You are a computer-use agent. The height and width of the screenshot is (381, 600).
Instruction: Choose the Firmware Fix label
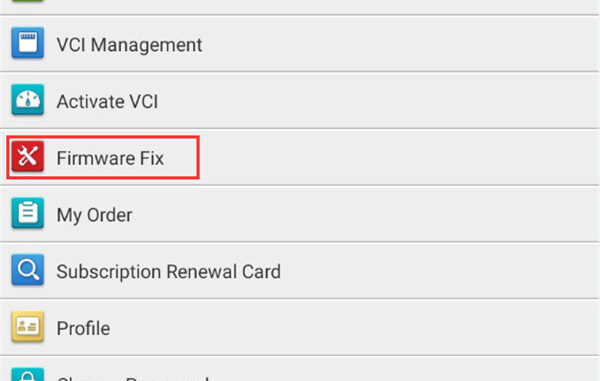(110, 158)
